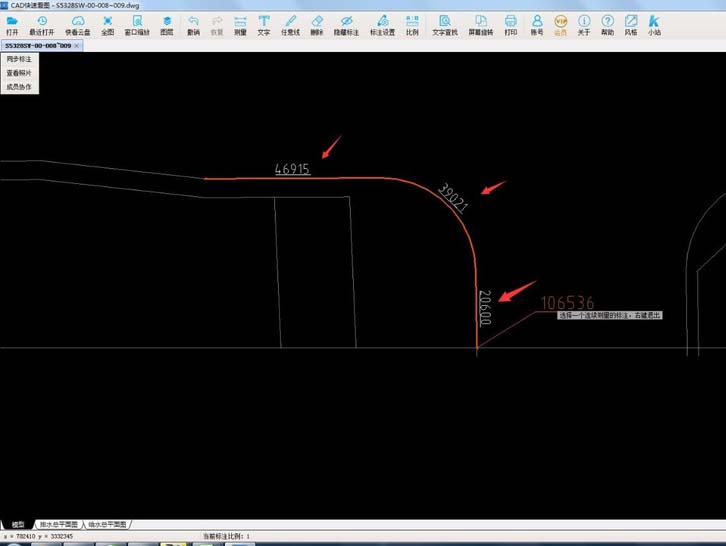Activate the window zoom (窗口缩放) tool
Image resolution: width=726 pixels, height=546 pixels.
coord(137,25)
